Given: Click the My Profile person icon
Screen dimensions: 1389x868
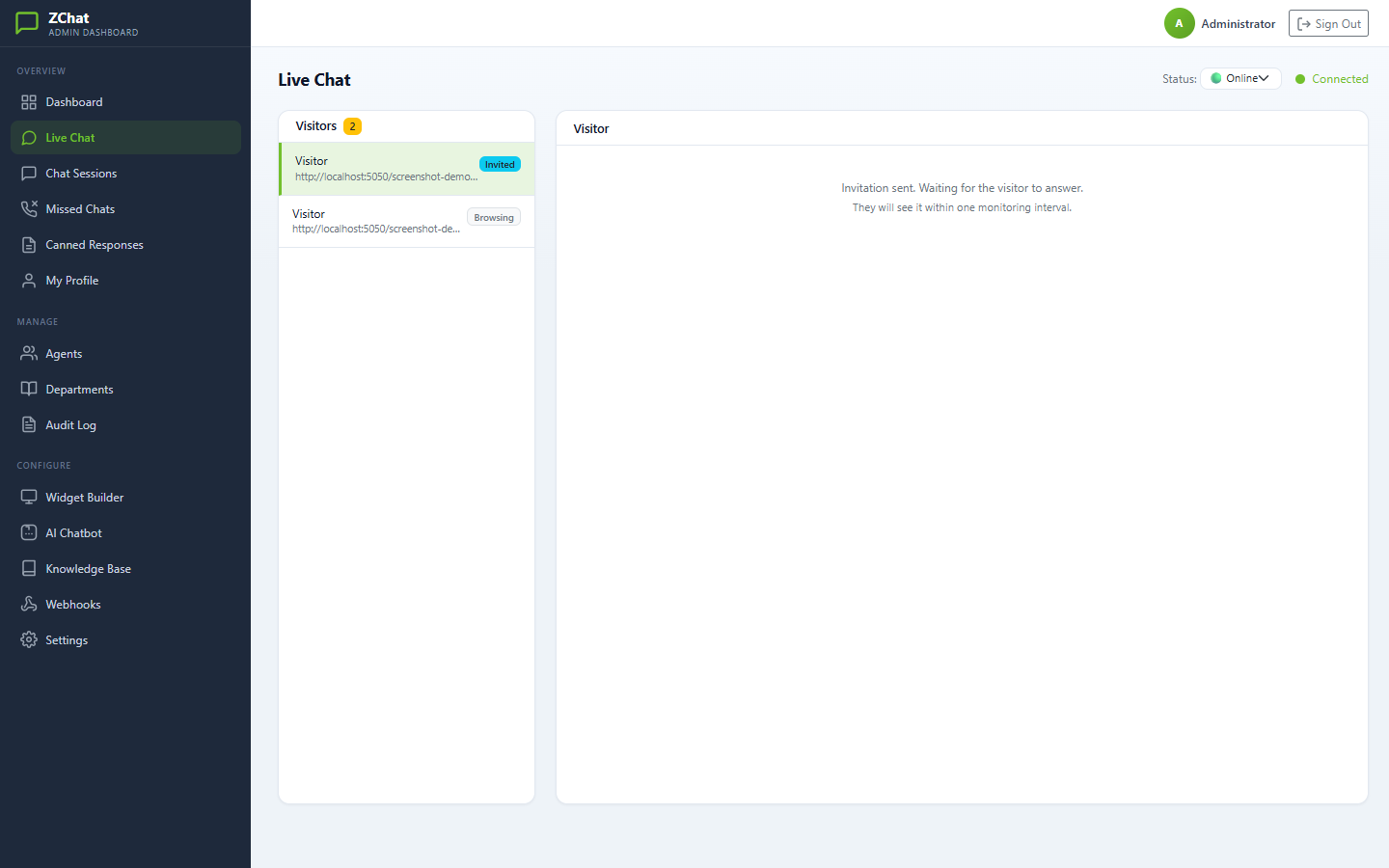Looking at the screenshot, I should click(29, 281).
